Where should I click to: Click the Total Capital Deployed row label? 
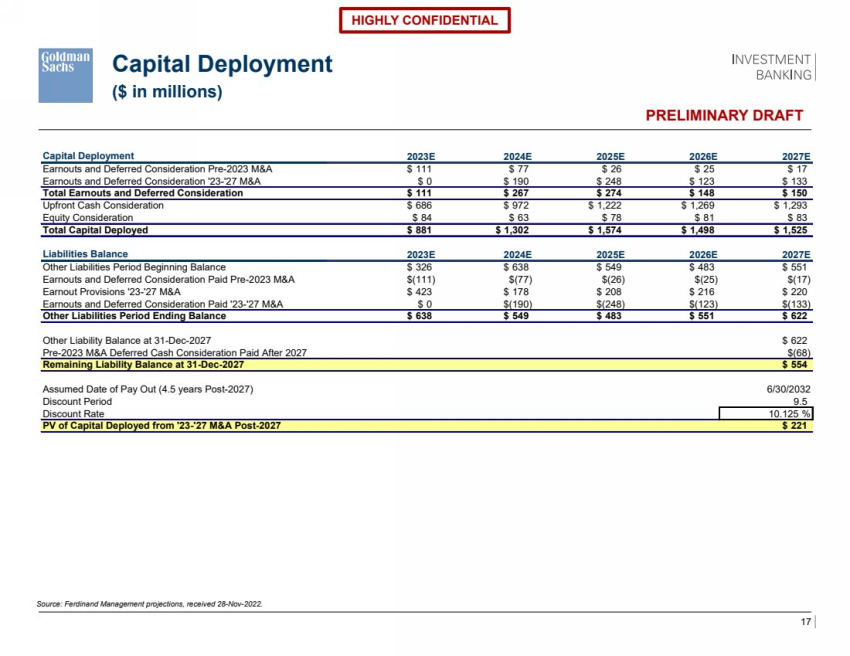(x=103, y=229)
